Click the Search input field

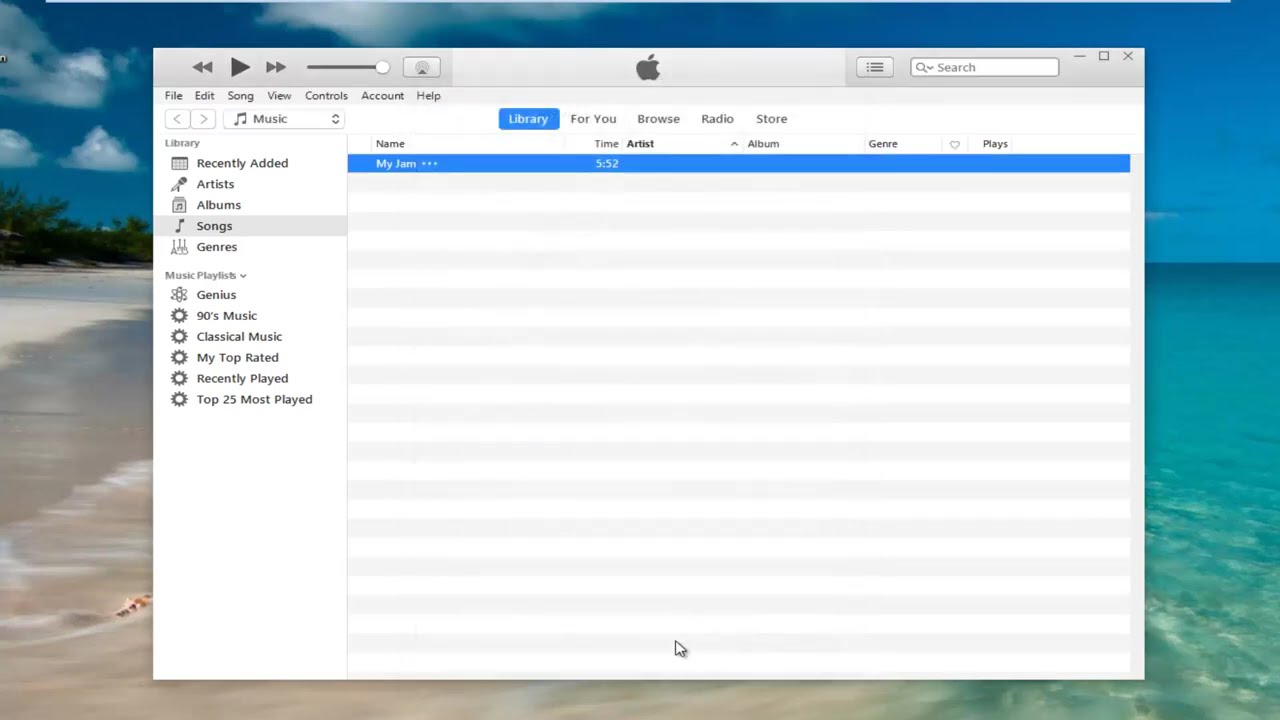[x=985, y=67]
